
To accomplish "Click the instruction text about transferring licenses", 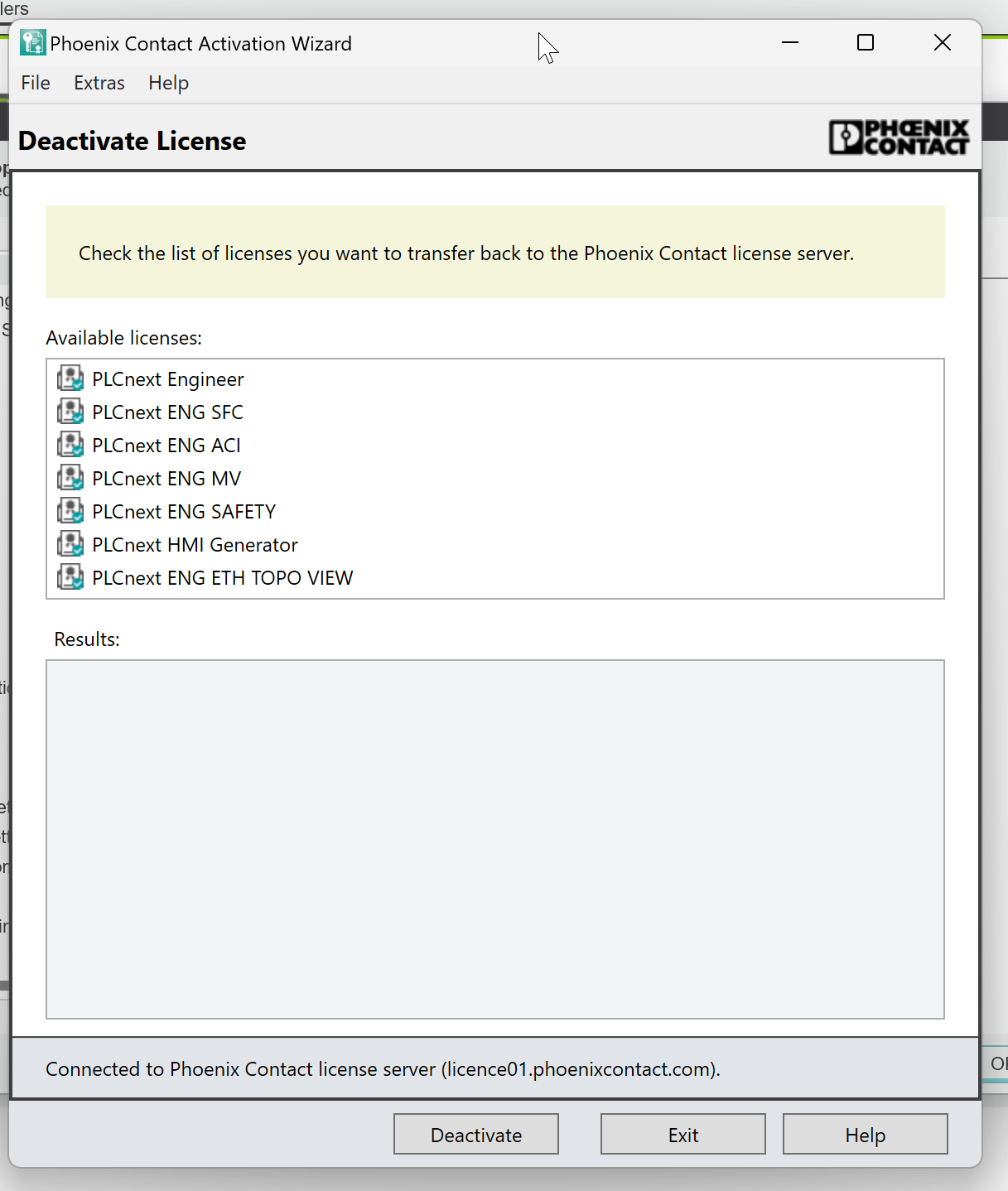I will coord(466,253).
